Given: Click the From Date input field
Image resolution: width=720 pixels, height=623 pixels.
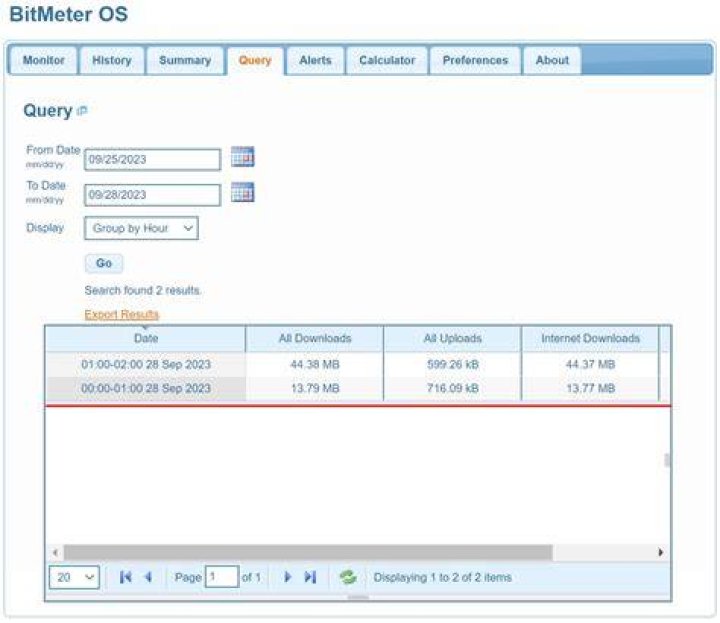Looking at the screenshot, I should (x=152, y=159).
